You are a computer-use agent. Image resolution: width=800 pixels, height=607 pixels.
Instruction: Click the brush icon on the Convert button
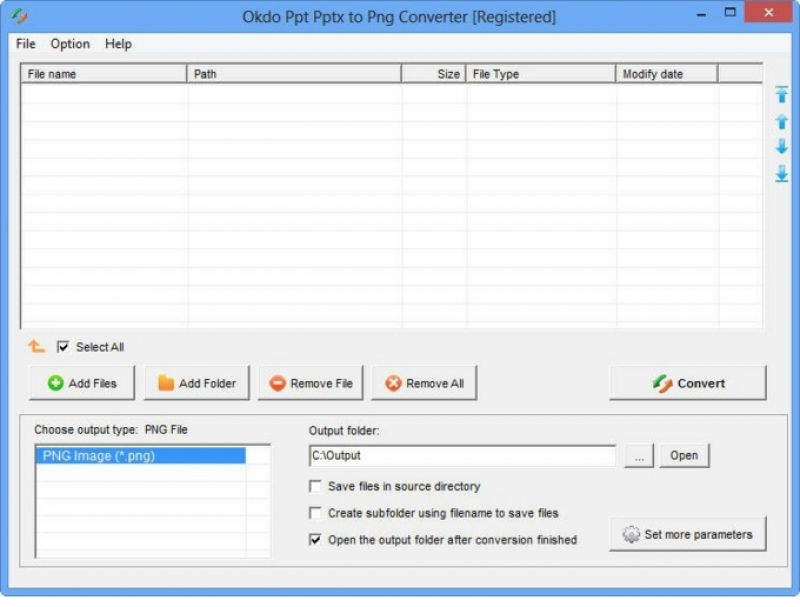662,383
